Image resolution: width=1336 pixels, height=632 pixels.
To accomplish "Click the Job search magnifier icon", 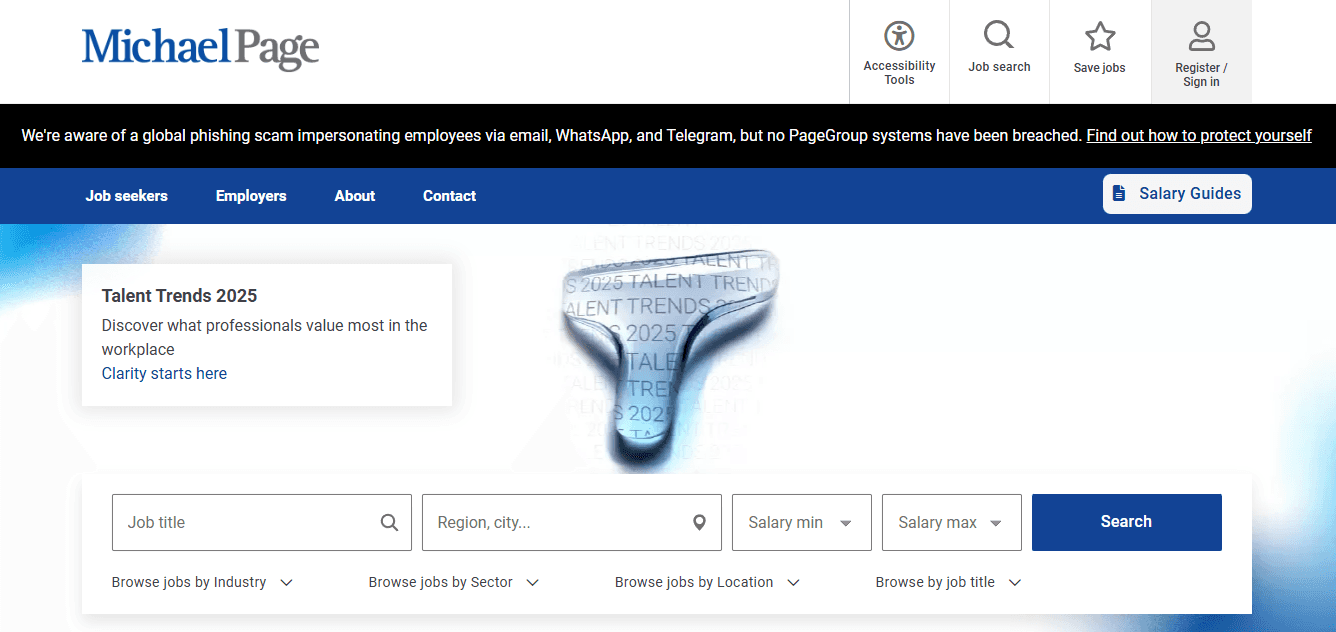I will (x=999, y=36).
